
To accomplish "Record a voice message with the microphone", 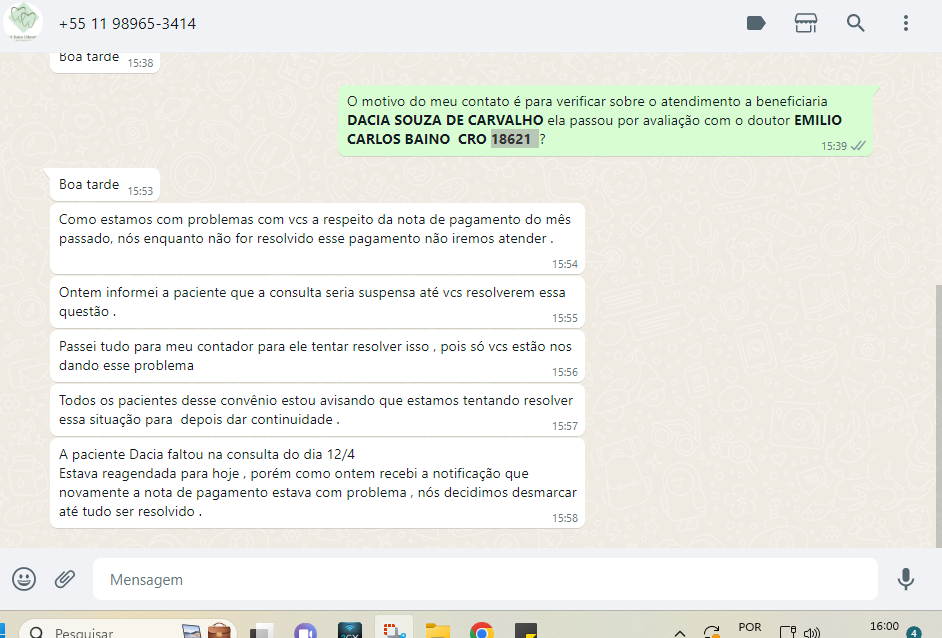I will (906, 579).
